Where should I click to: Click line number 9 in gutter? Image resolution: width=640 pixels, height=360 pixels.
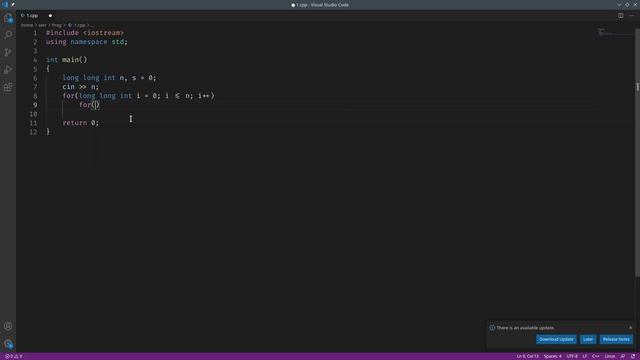[x=35, y=105]
